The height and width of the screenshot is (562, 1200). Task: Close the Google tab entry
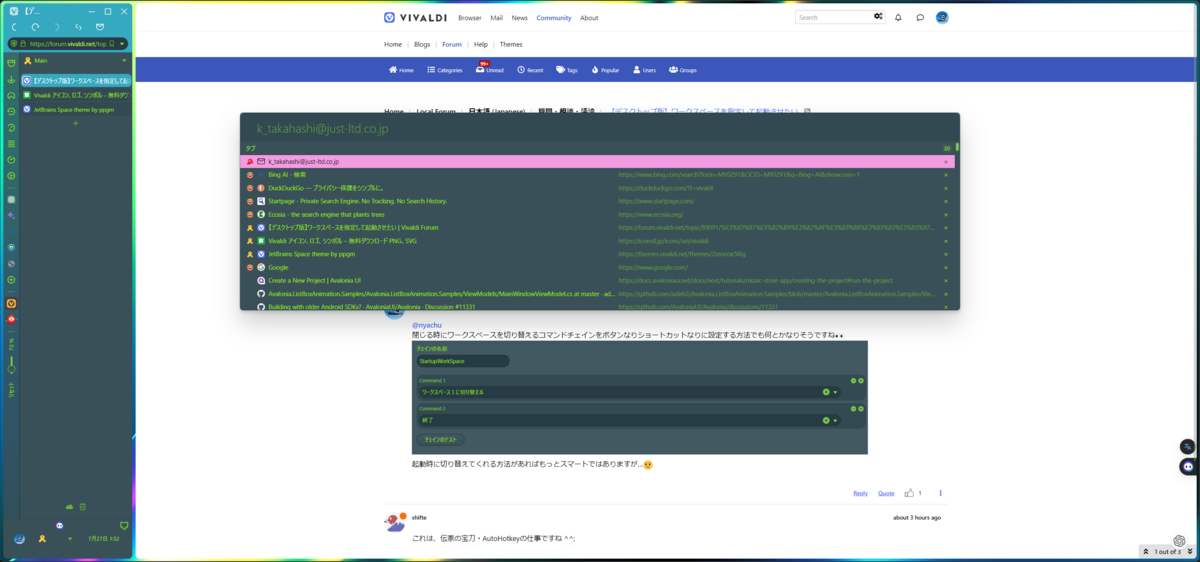pyautogui.click(x=946, y=267)
